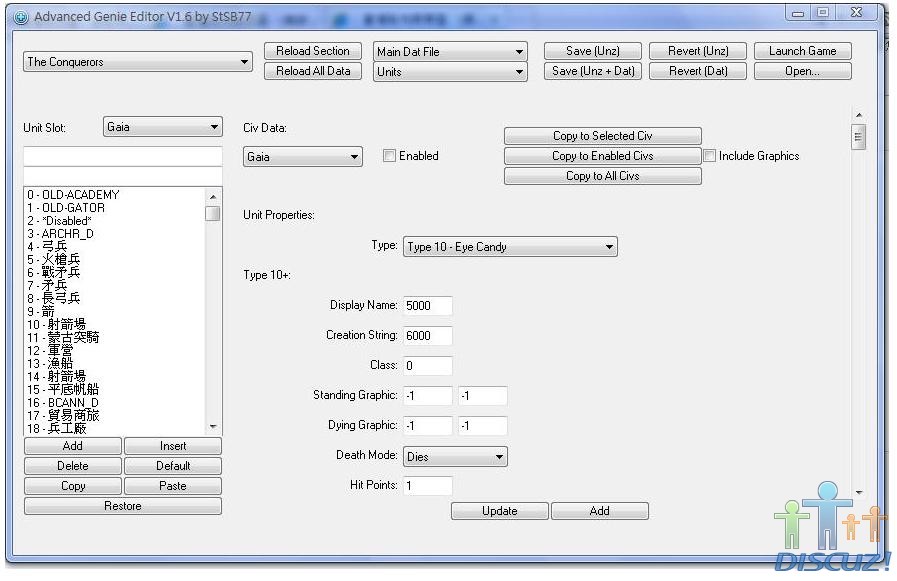Click the Class input field
The width and height of the screenshot is (897, 581).
427,366
